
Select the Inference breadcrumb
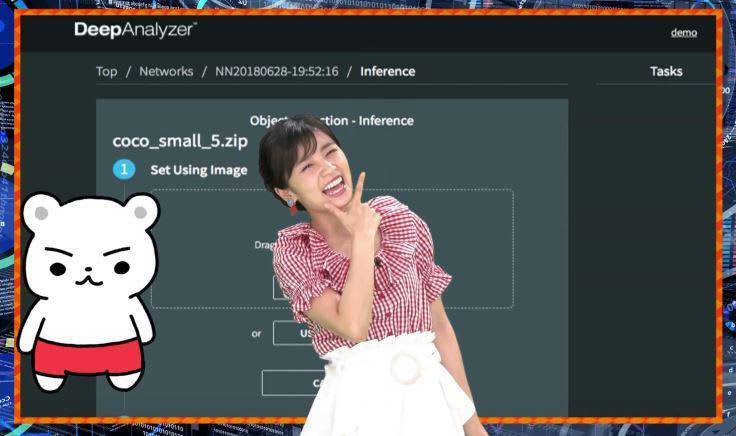click(388, 71)
